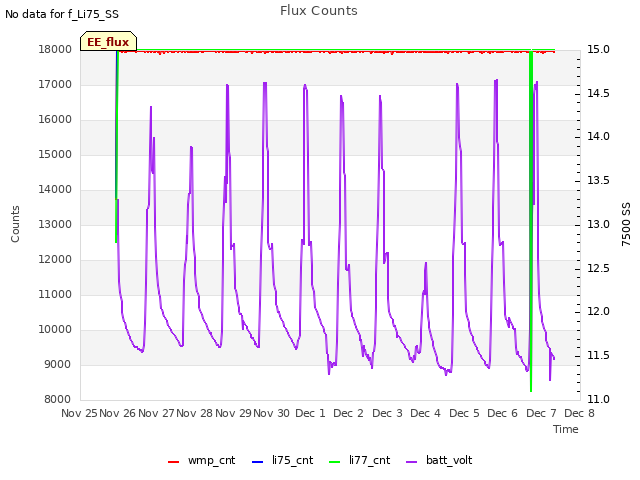Click the 10000 left axis value
The image size is (640, 480).
click(55, 329)
